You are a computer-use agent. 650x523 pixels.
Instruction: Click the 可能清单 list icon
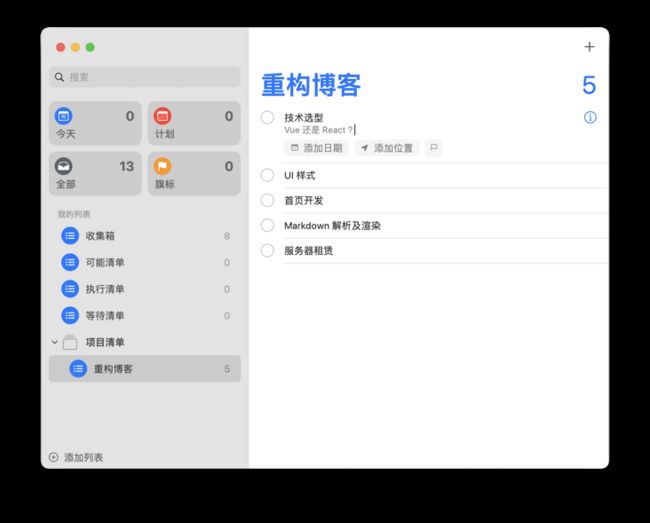70,262
